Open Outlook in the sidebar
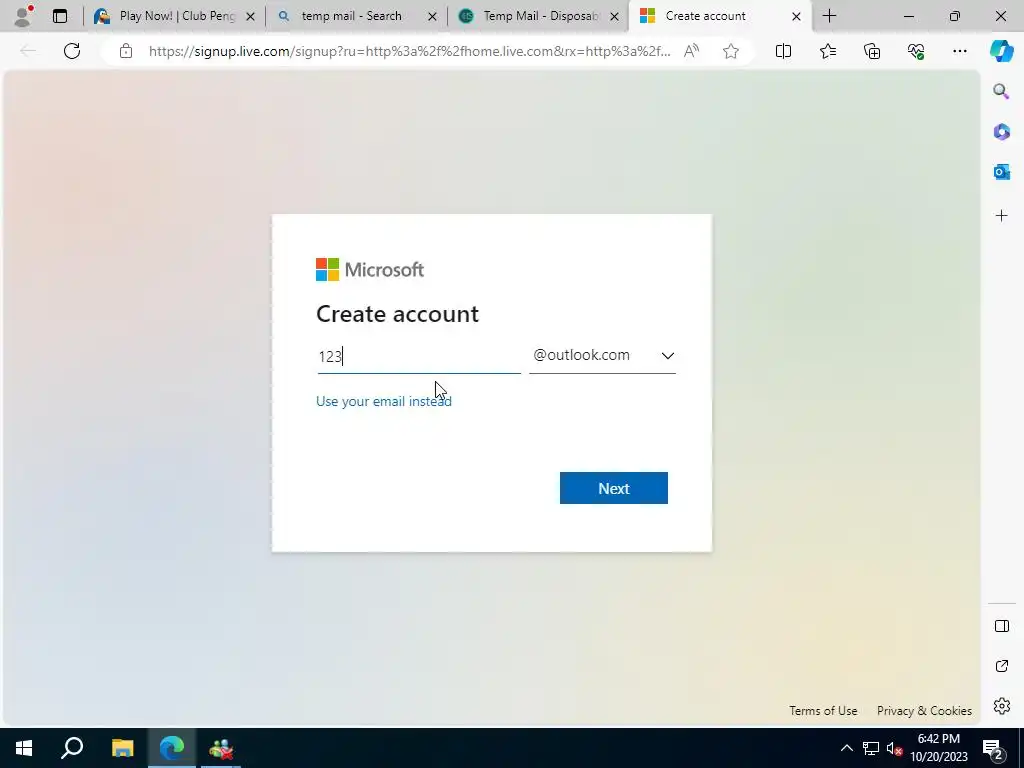Viewport: 1024px width, 768px height. 1001,172
